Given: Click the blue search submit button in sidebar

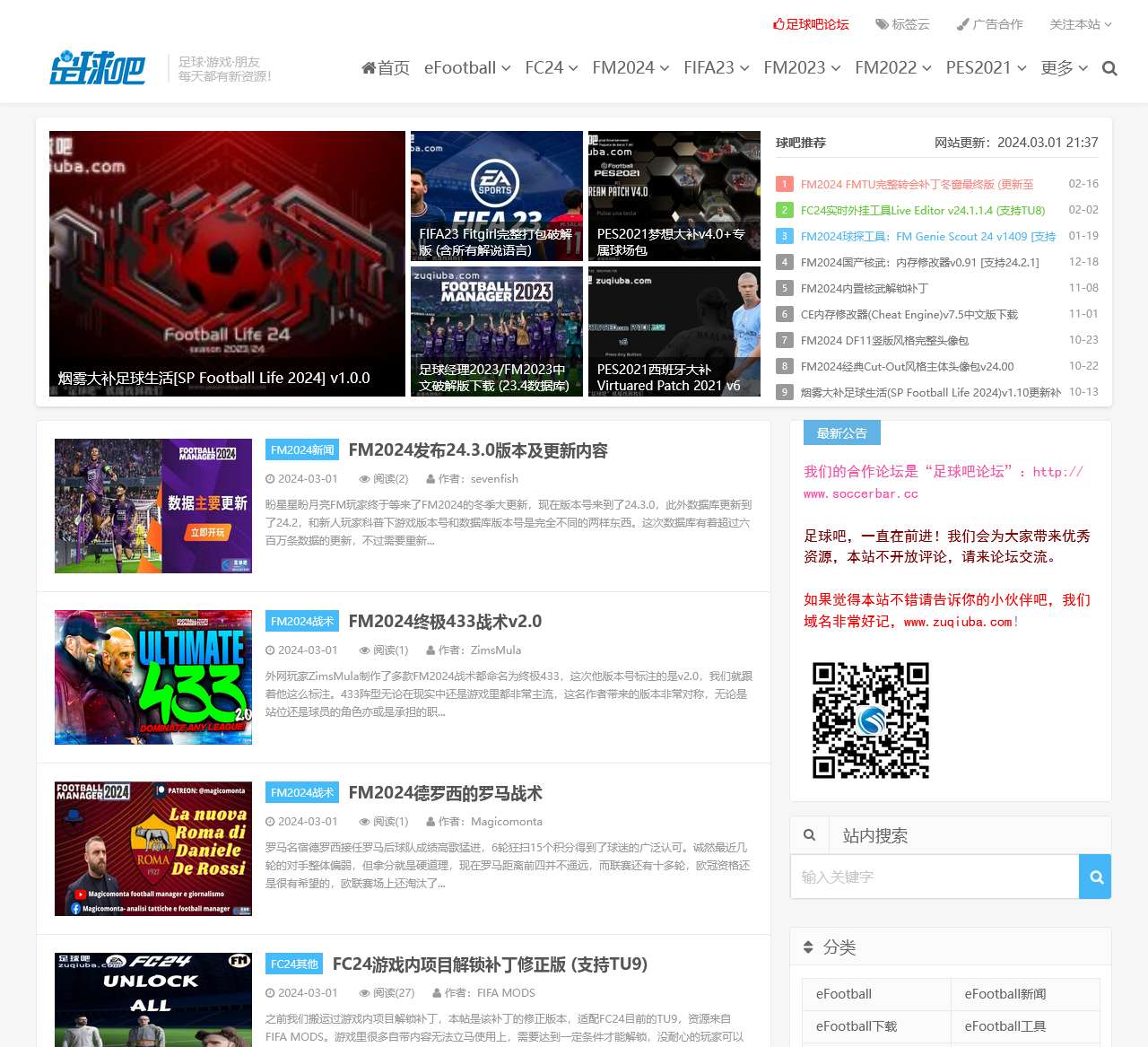Looking at the screenshot, I should pyautogui.click(x=1095, y=877).
